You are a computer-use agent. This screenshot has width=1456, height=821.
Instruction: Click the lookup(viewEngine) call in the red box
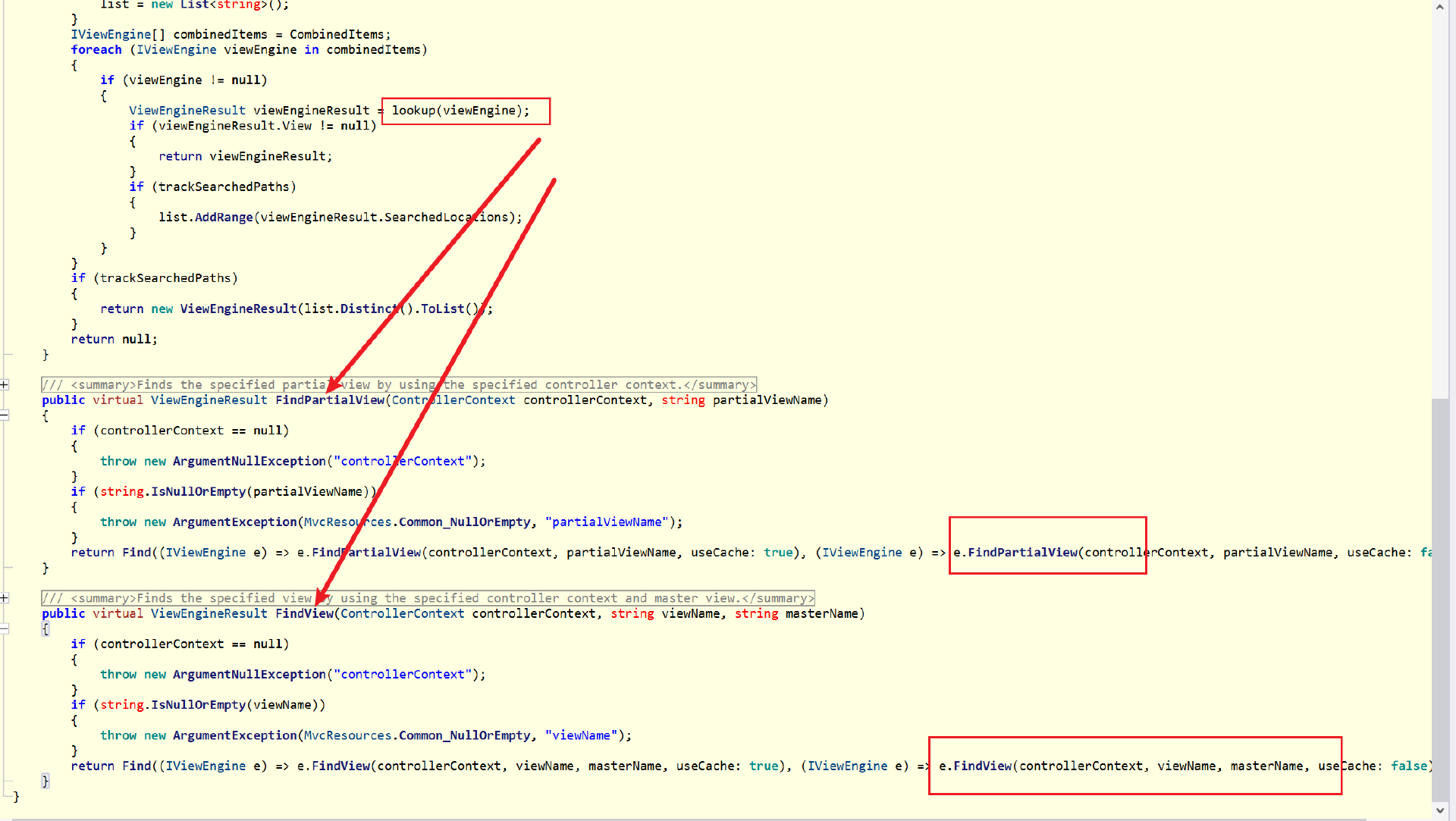[460, 111]
